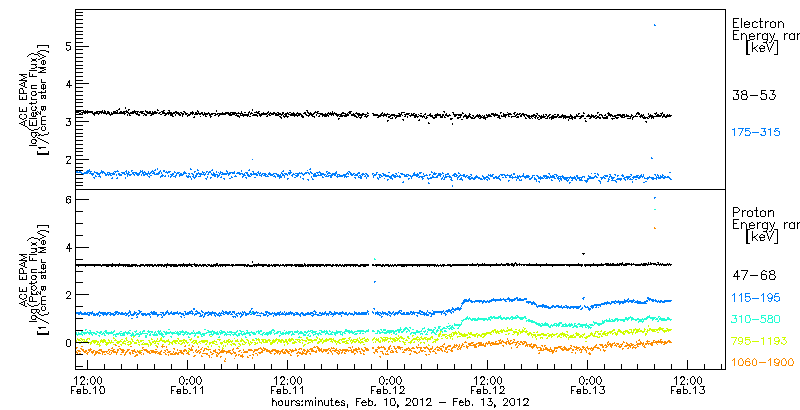This screenshot has height=410, width=800.
Task: Click the 0:00 Feb.13 time axis label
Action: [589, 386]
